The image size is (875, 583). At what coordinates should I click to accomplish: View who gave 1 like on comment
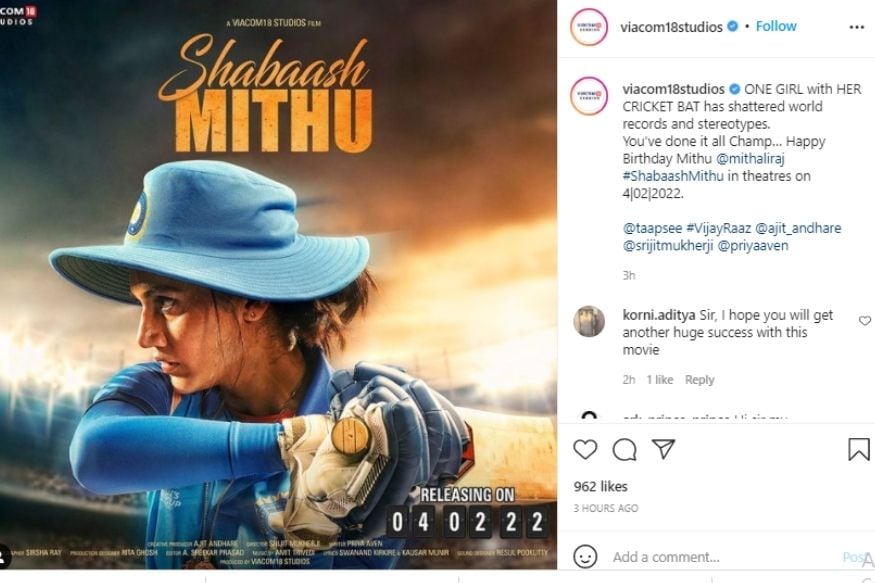(660, 380)
